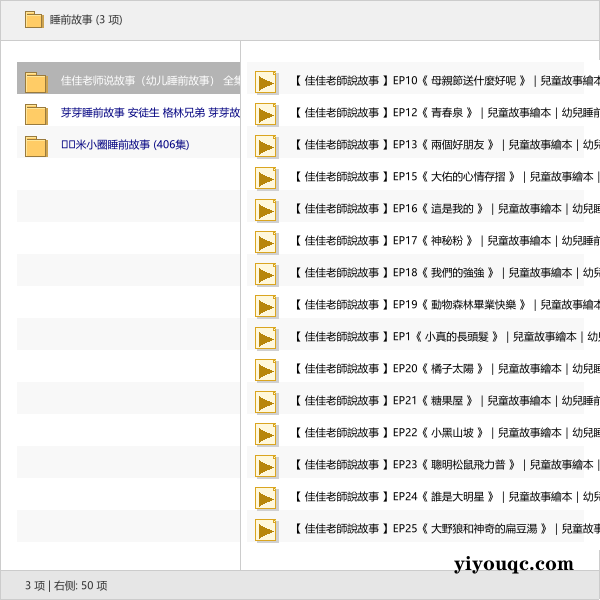Click the 米小圈睡前故事 folder icon

pyautogui.click(x=36, y=146)
